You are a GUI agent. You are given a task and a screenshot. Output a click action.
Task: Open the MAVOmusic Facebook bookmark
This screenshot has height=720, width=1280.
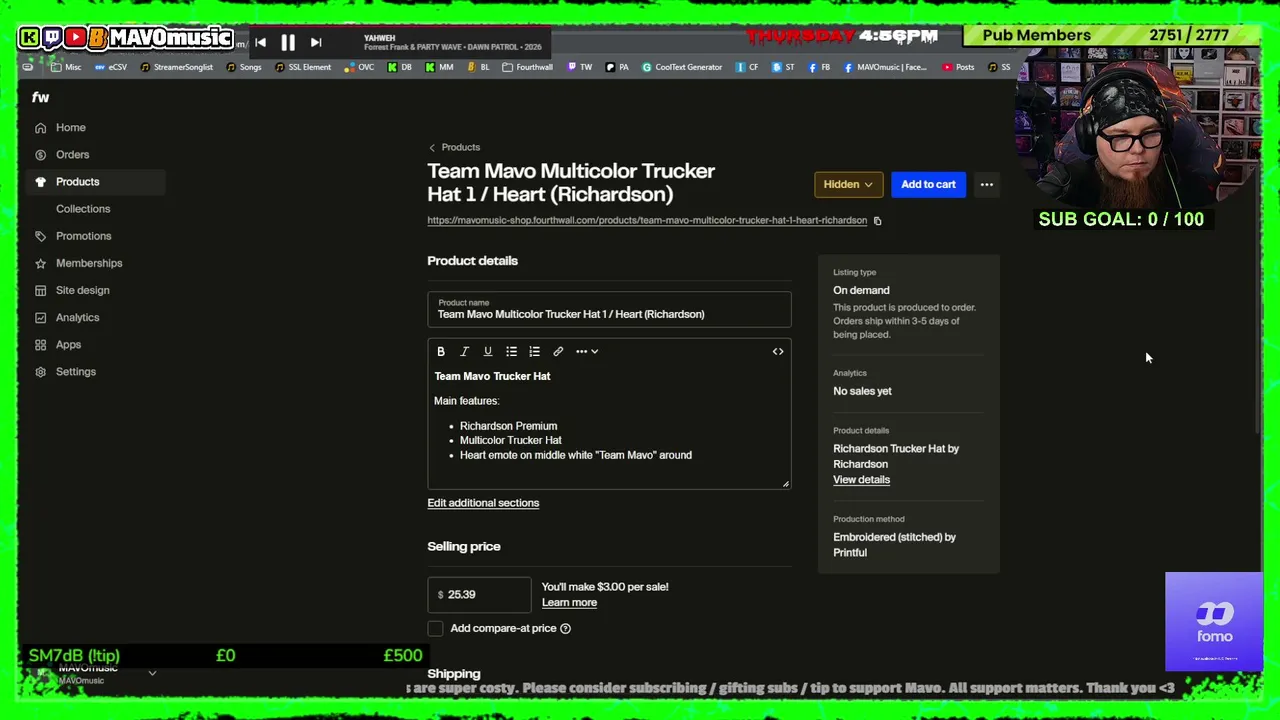(885, 67)
